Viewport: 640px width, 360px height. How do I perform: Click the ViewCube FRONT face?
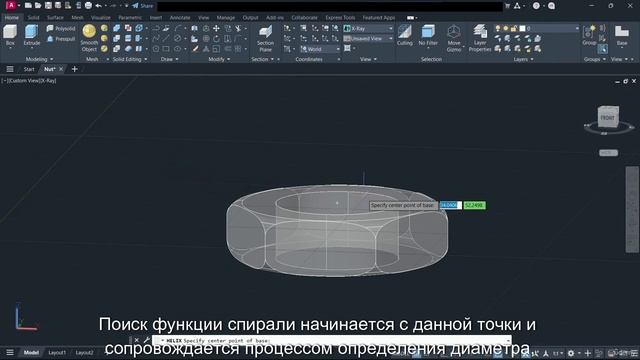click(608, 117)
